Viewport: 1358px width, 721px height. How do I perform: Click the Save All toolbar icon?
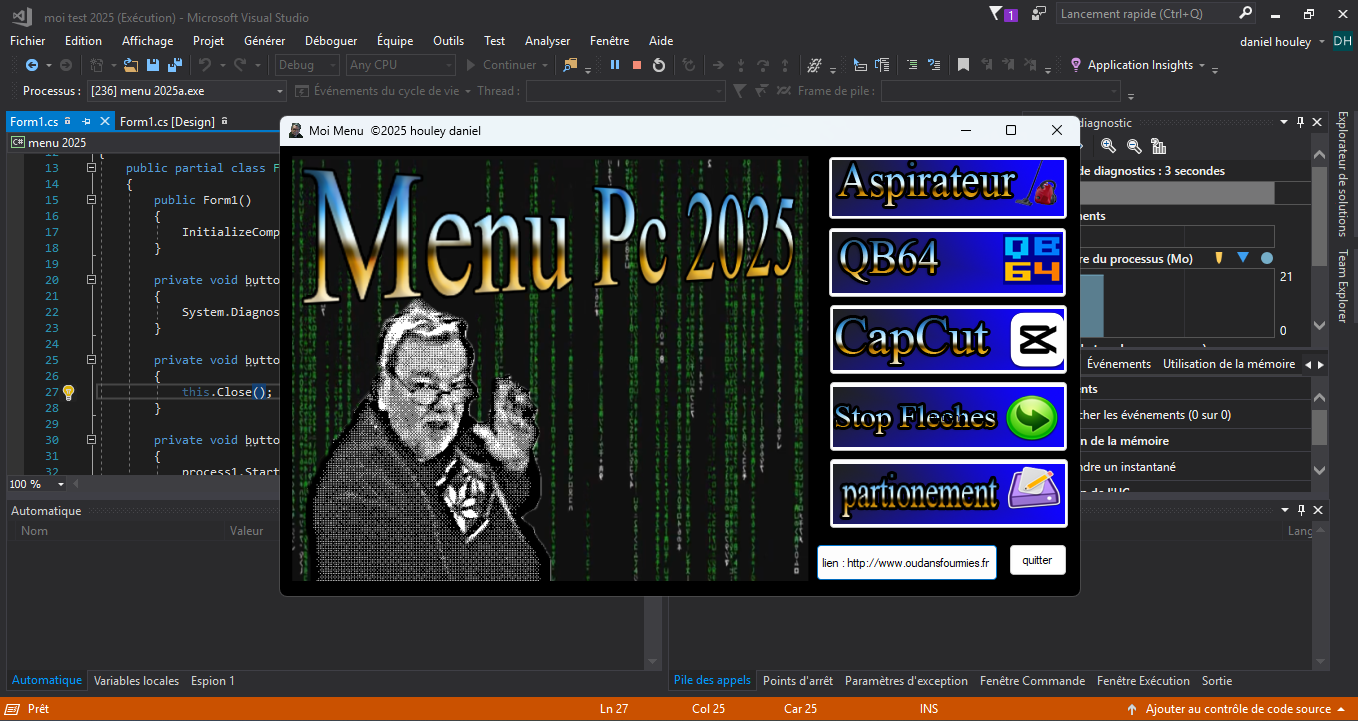[175, 65]
